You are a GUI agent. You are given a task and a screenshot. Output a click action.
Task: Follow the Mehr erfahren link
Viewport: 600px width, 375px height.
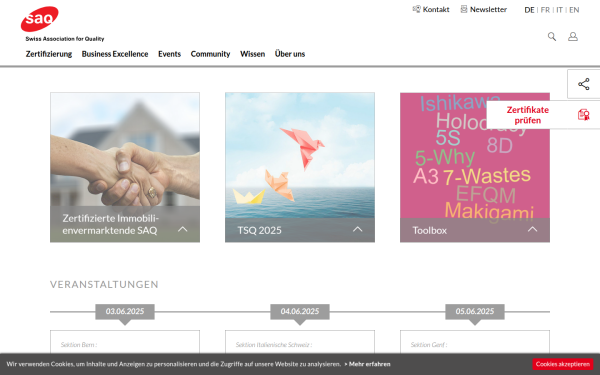click(367, 364)
